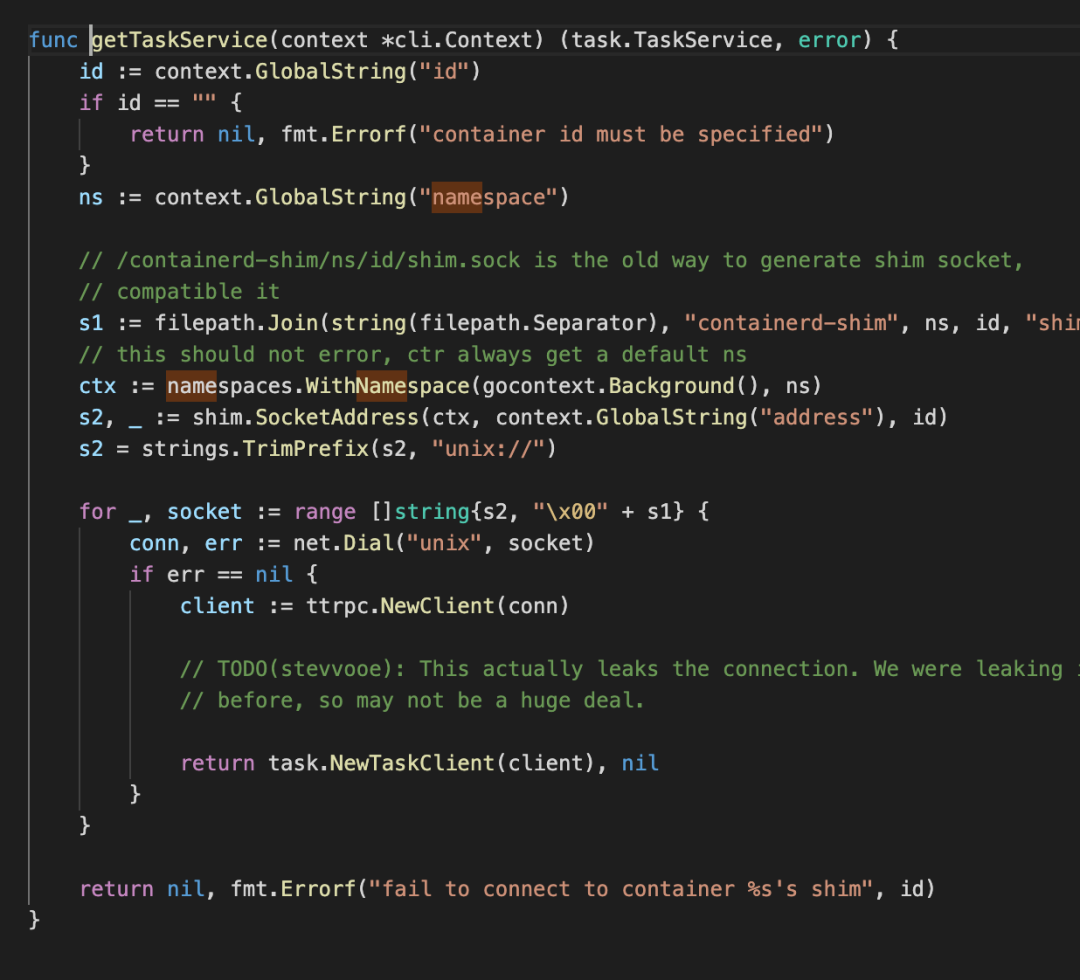The image size is (1080, 980).
Task: Click the func keyword
Action: pos(53,40)
